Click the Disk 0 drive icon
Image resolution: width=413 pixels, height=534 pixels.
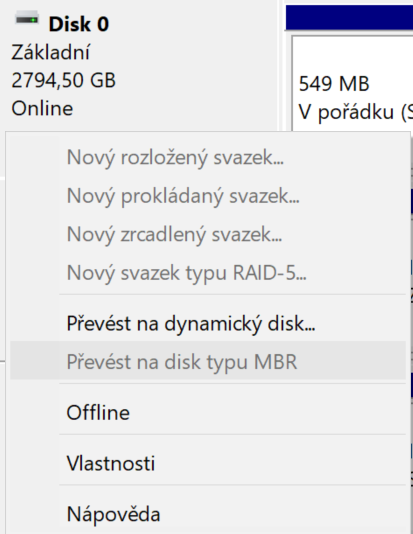[x=27, y=18]
